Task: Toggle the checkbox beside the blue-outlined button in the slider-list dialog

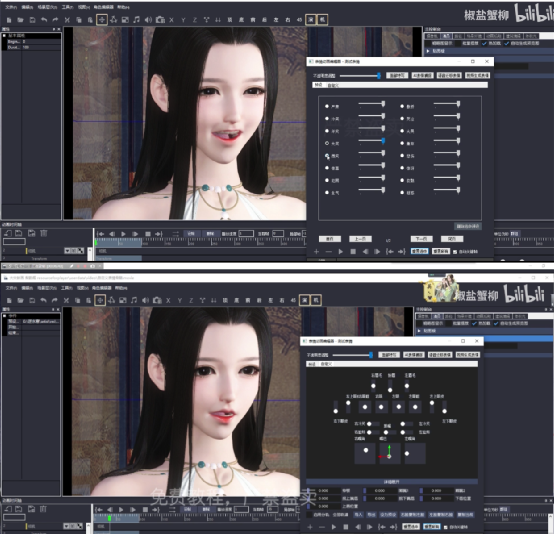Action: pos(455,252)
